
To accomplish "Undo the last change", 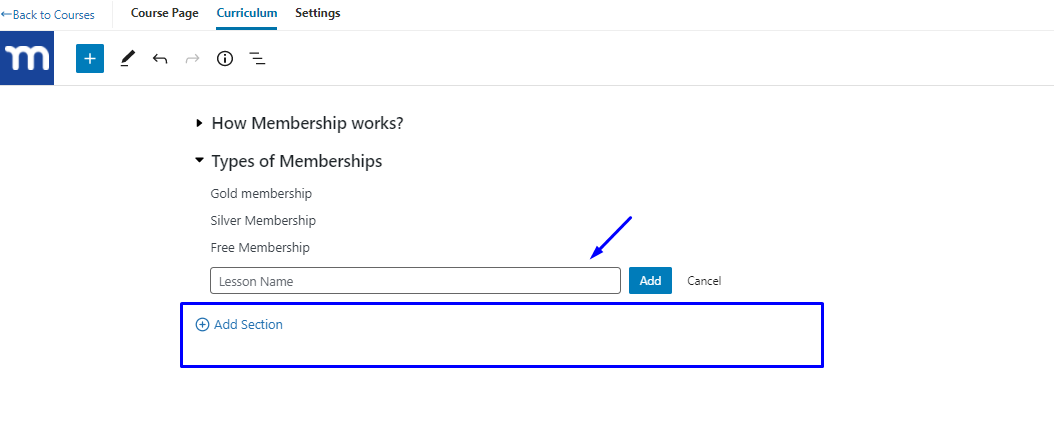I will point(159,58).
